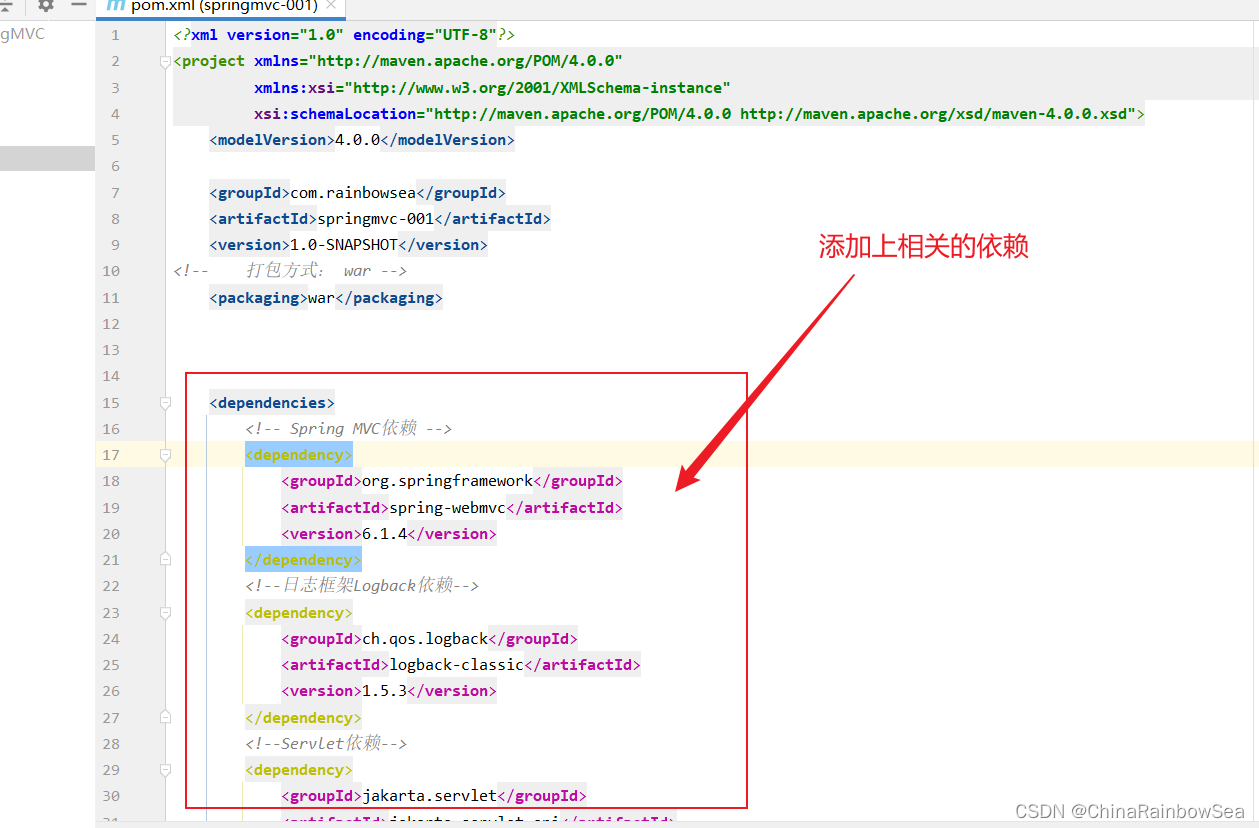This screenshot has width=1259, height=828.
Task: Select the highlighted row in project tree
Action: tap(47, 158)
